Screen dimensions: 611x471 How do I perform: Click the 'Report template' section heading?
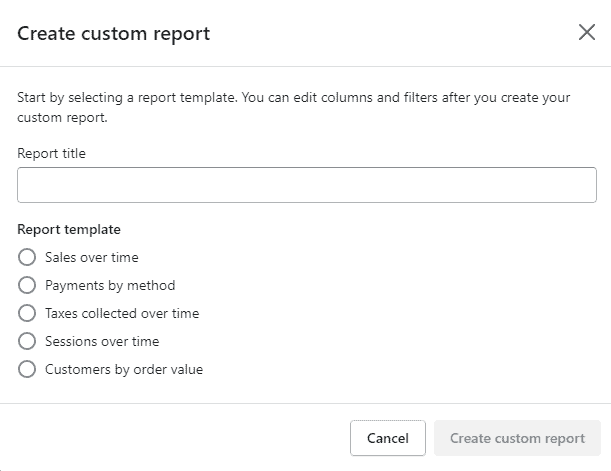click(x=69, y=229)
